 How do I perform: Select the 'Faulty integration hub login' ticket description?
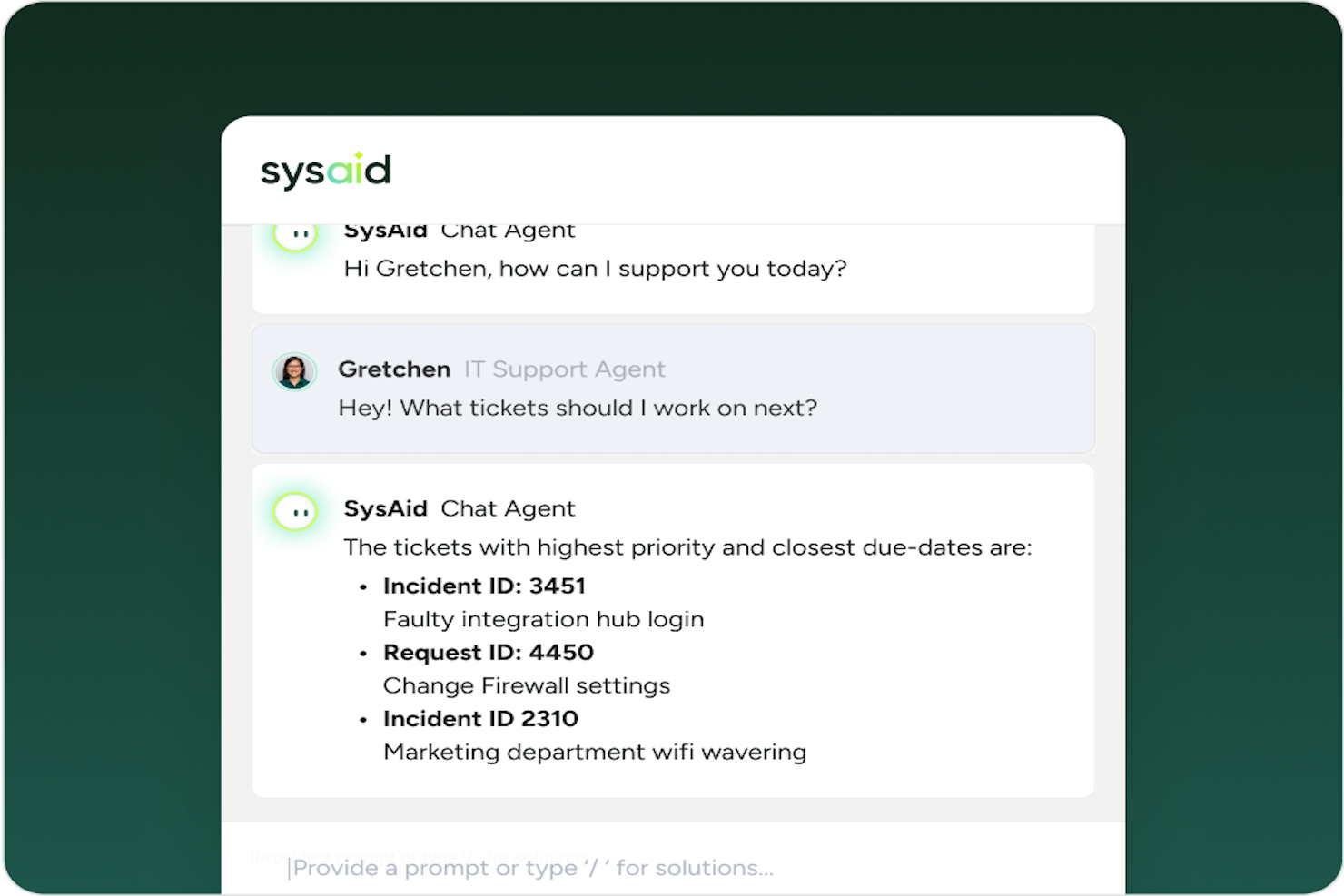[x=543, y=619]
